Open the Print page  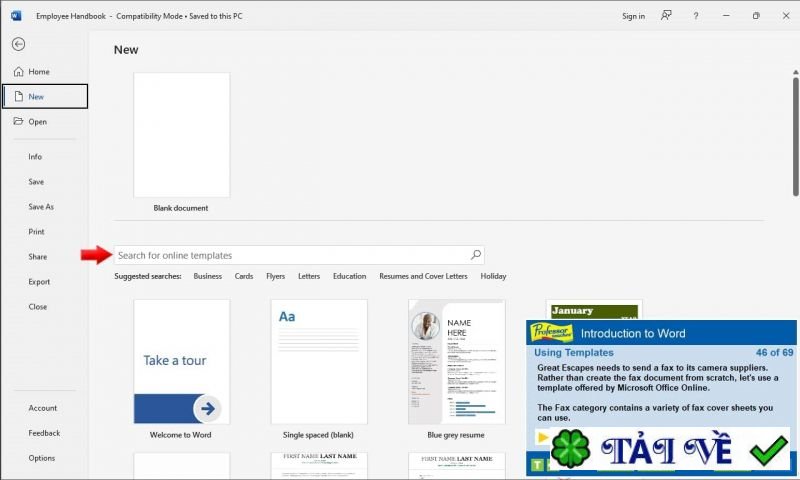(36, 232)
